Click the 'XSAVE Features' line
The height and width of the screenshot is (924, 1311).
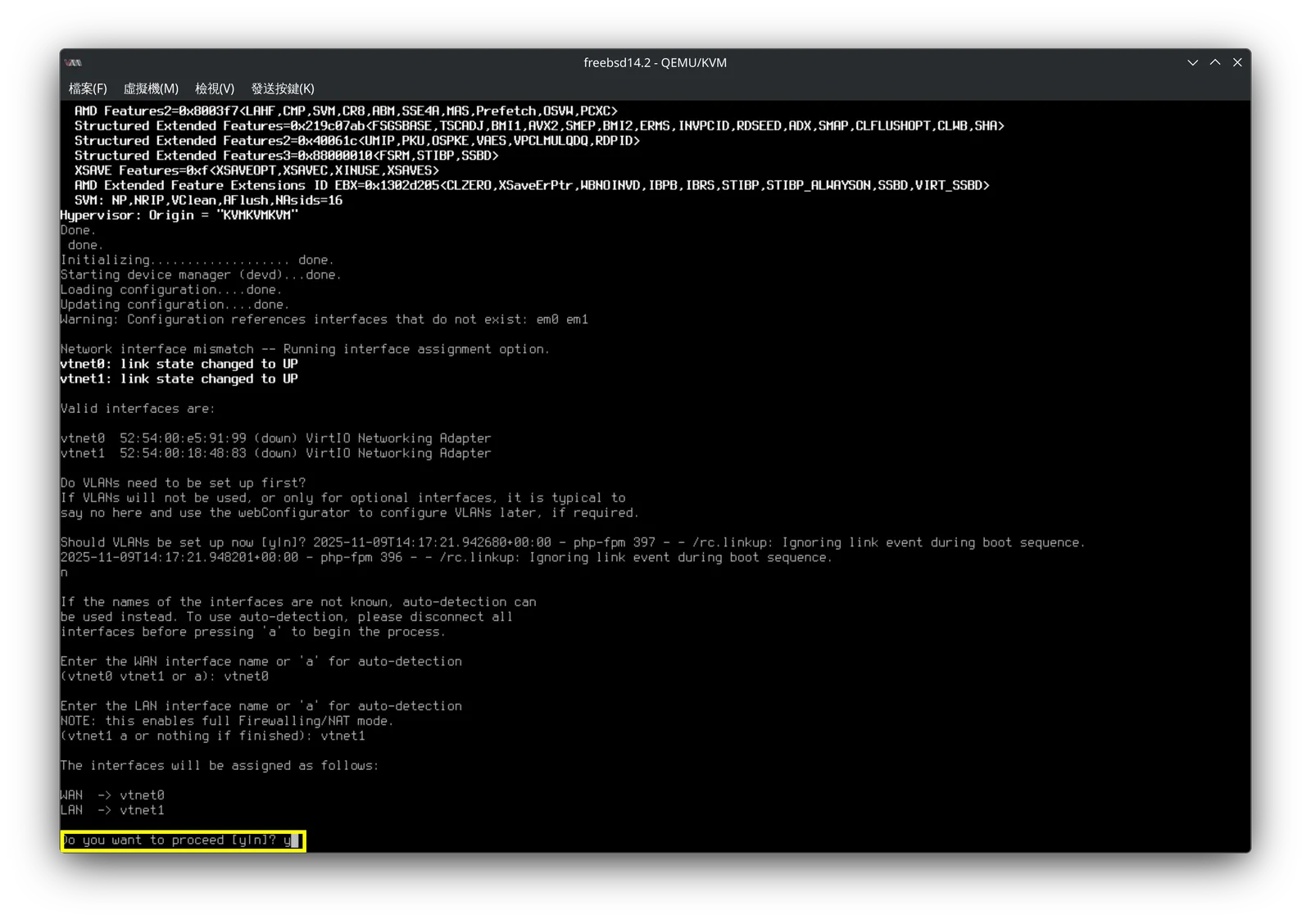pos(256,170)
